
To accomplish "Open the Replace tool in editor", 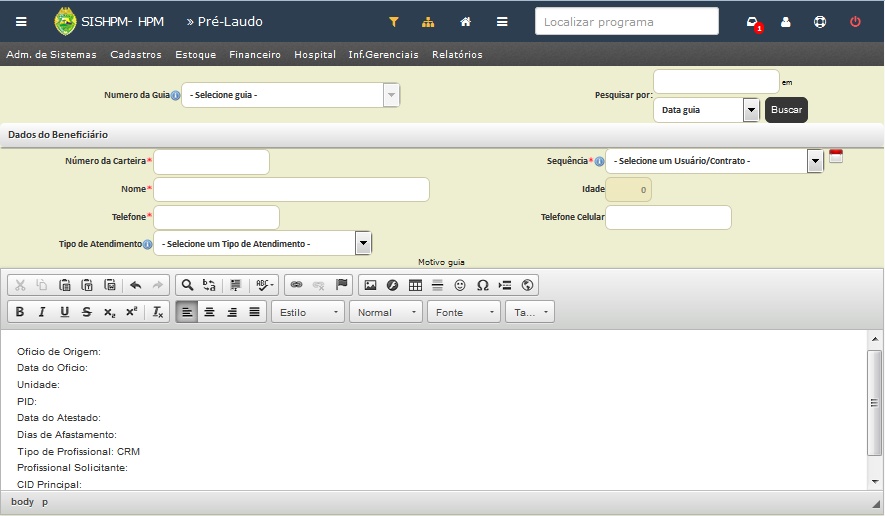I will (209, 285).
